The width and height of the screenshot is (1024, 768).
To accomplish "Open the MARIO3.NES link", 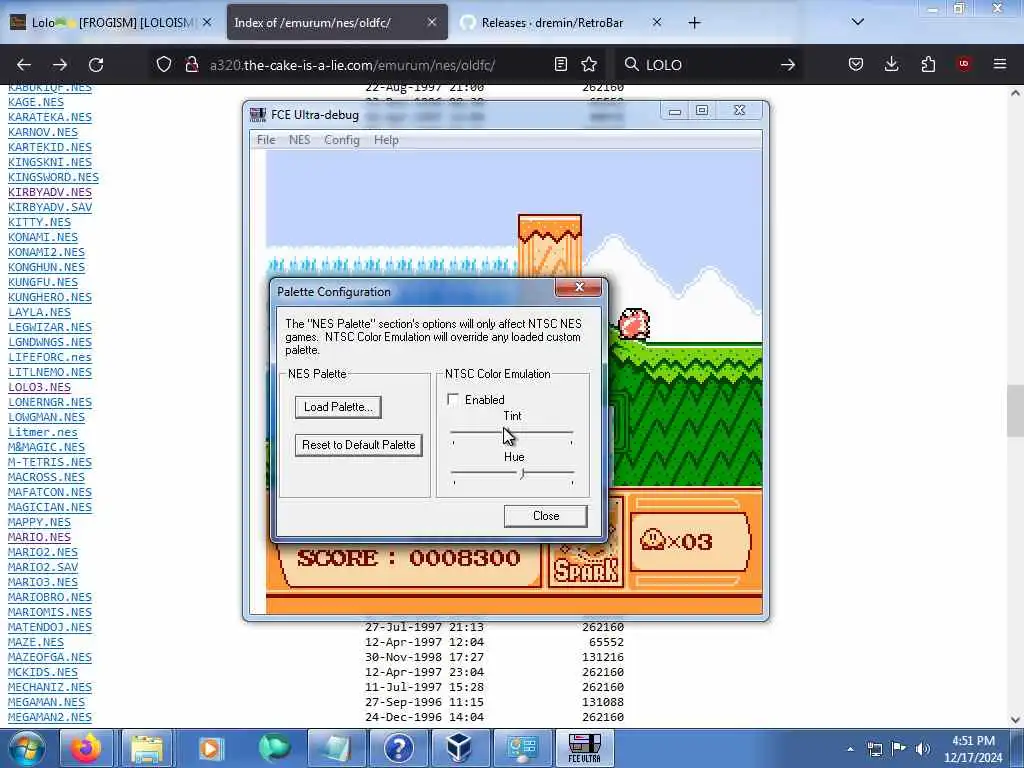I will [42, 582].
